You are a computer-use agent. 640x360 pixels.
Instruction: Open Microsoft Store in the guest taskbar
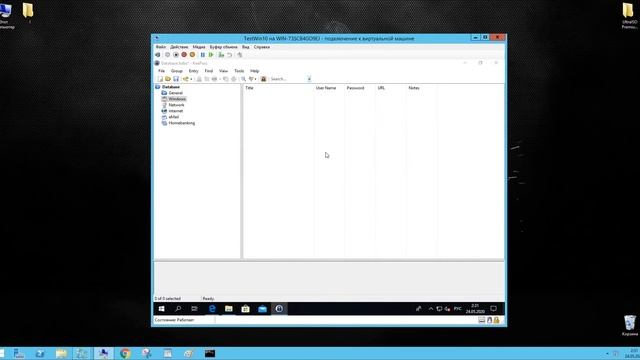(245, 309)
